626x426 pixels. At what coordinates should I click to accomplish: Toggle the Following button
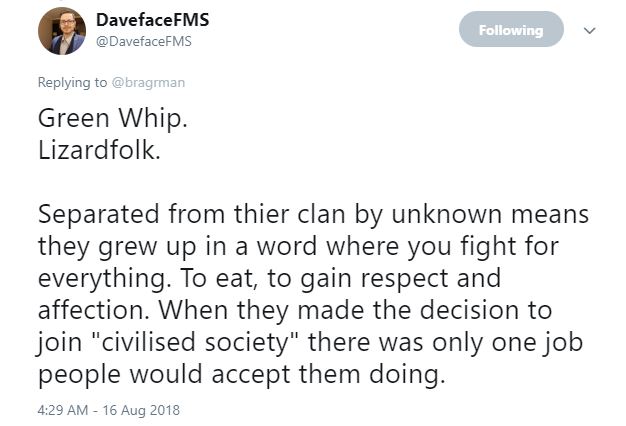click(x=510, y=30)
